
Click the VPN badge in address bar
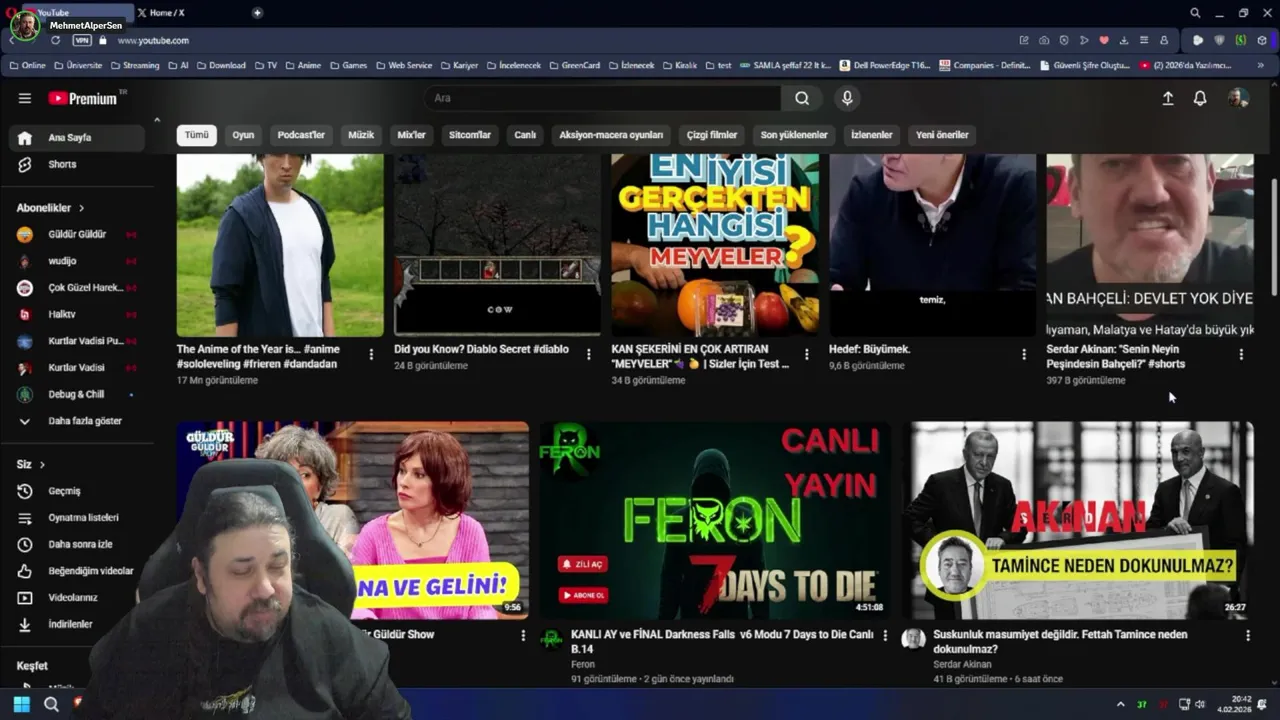tap(82, 40)
